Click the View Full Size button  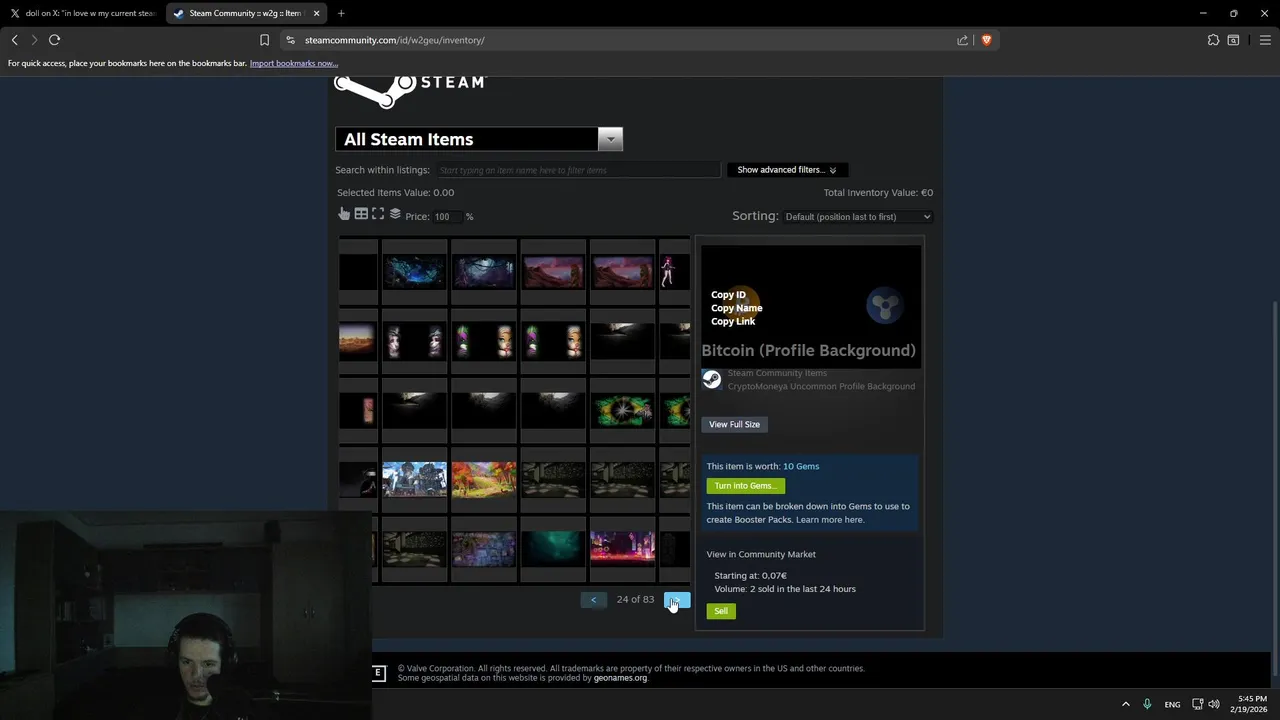tap(734, 424)
